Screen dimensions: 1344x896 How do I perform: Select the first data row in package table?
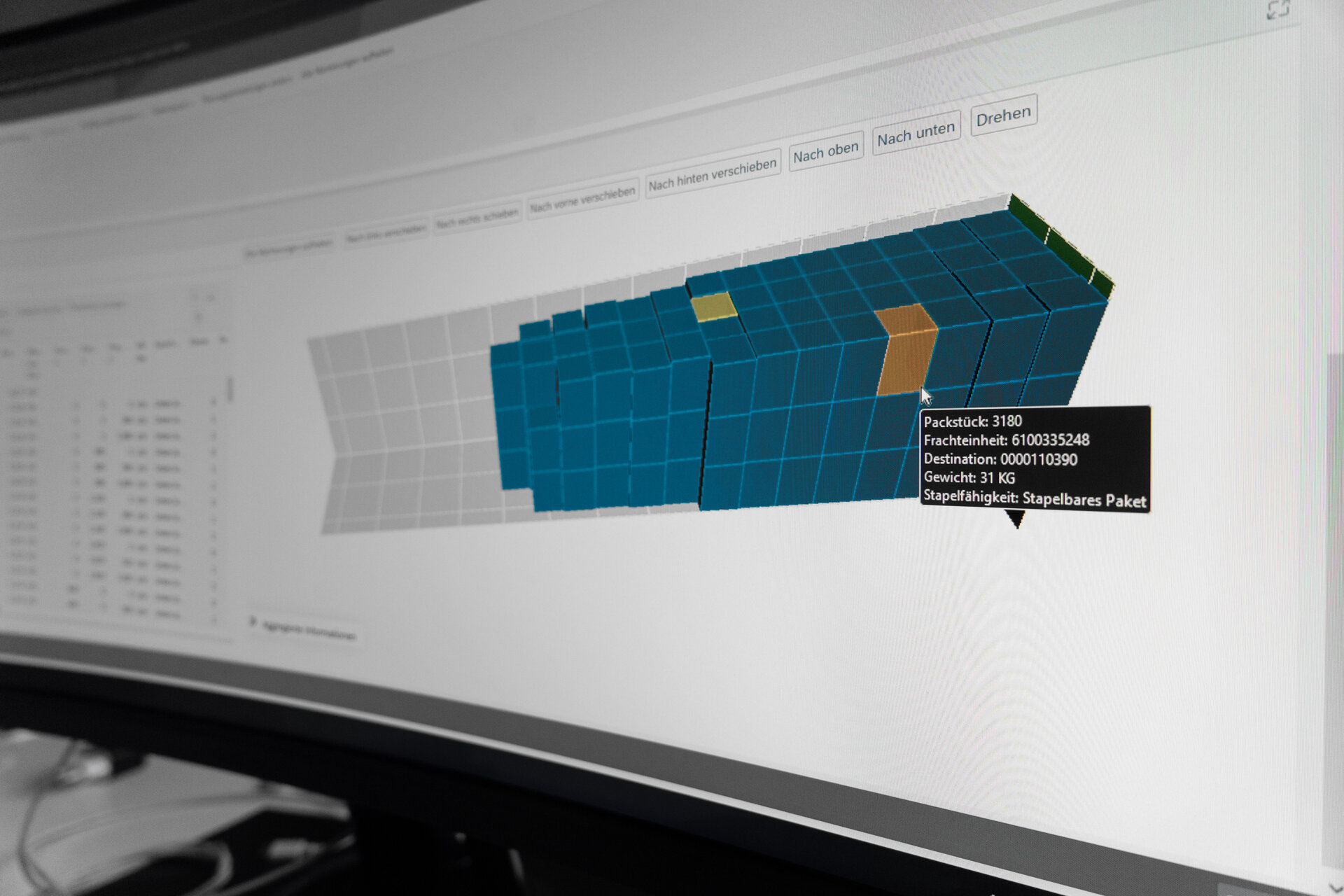click(105, 406)
